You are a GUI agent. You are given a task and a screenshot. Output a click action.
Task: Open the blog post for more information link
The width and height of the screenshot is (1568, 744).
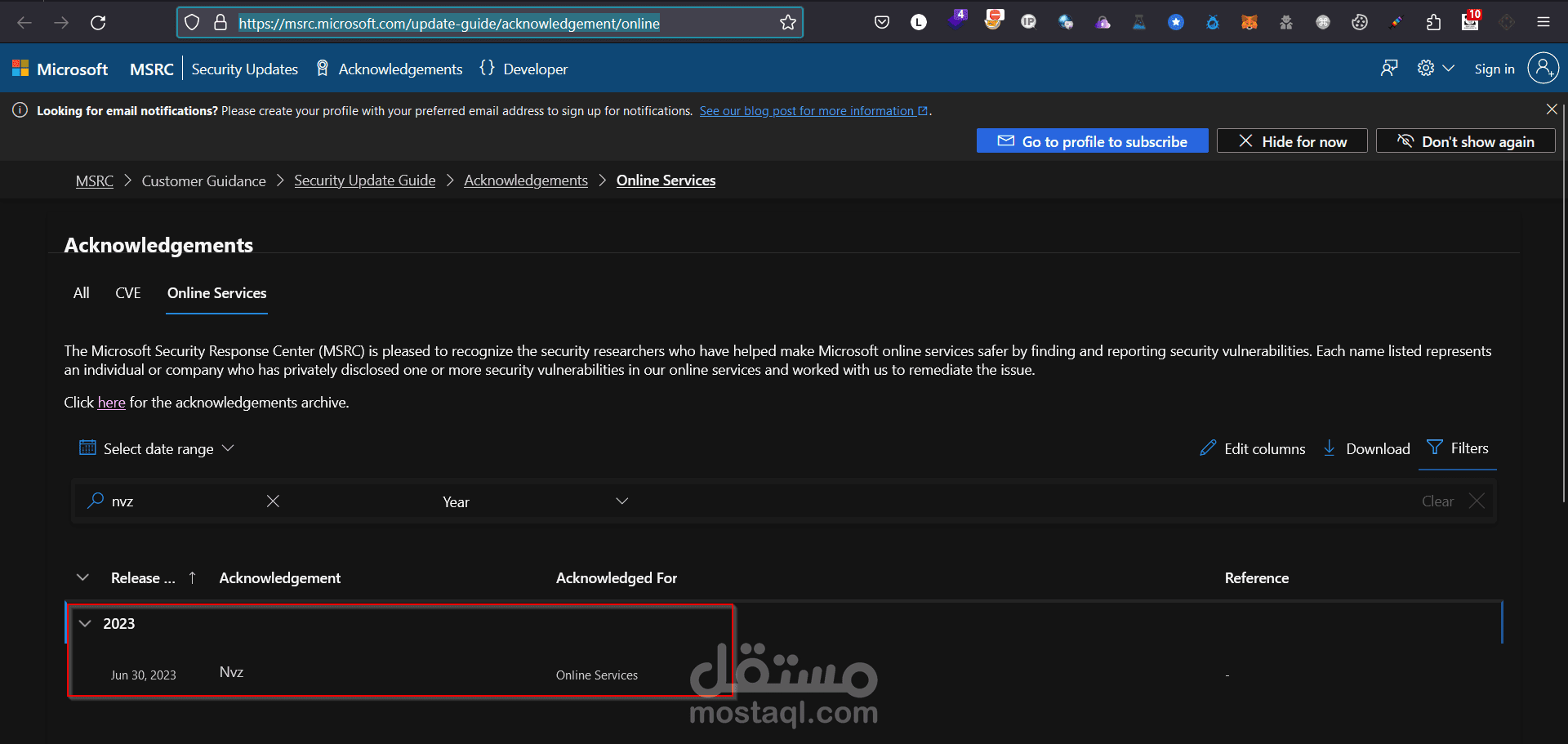coord(813,111)
